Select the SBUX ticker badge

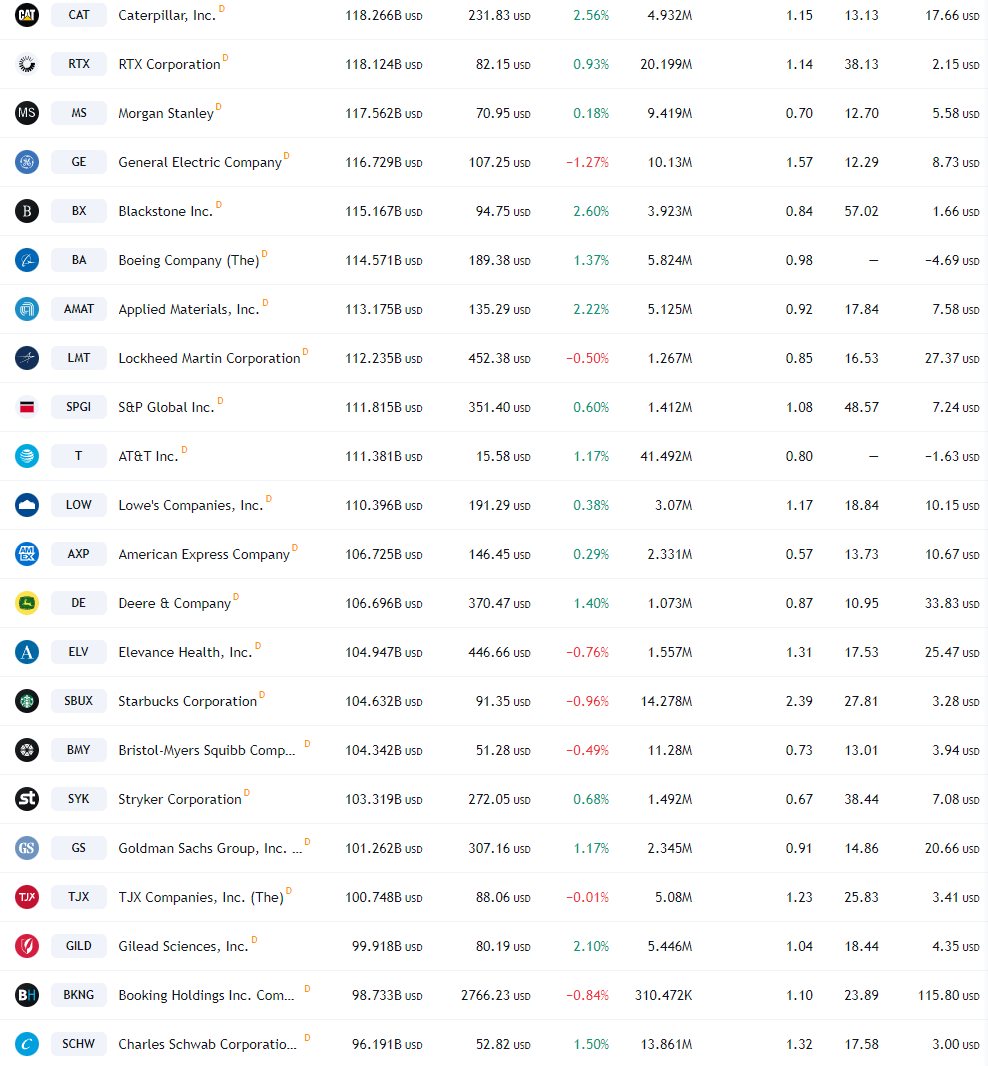[x=79, y=701]
